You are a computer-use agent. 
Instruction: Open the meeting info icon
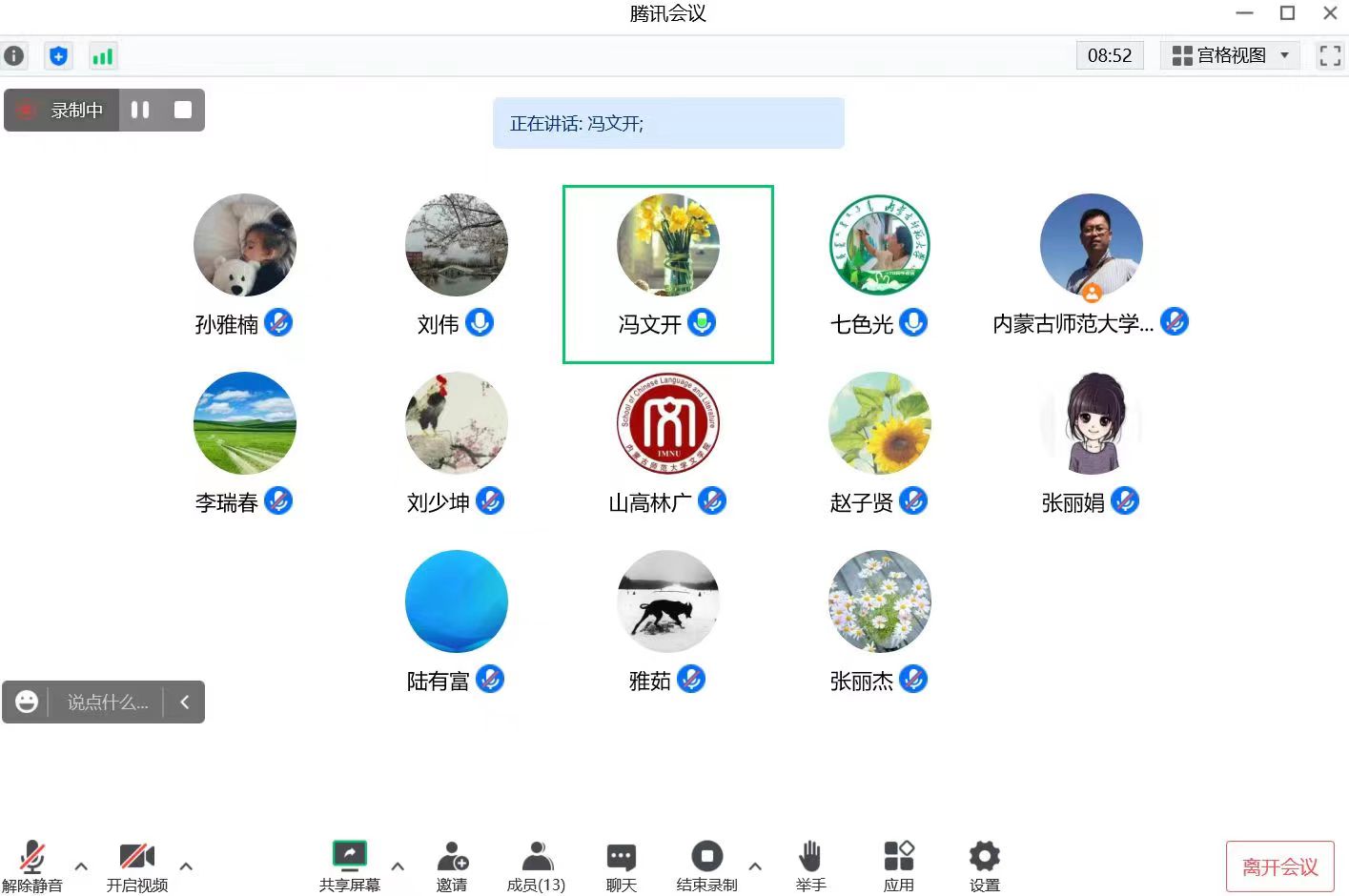coord(14,56)
